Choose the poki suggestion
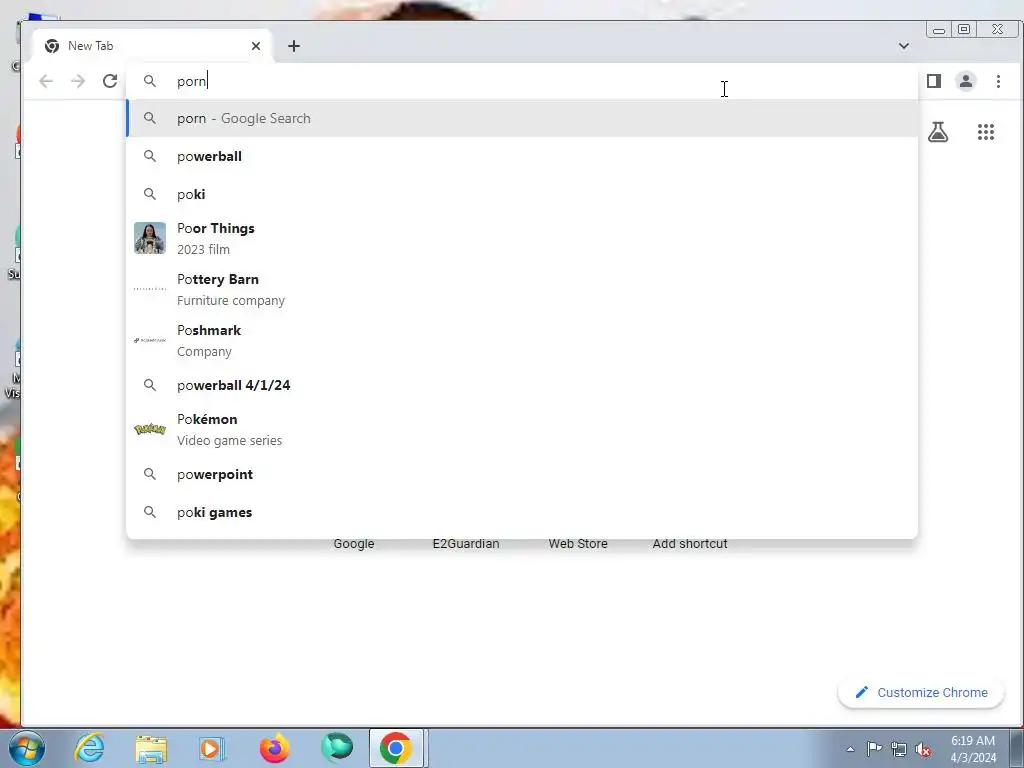This screenshot has width=1024, height=768. click(x=522, y=194)
